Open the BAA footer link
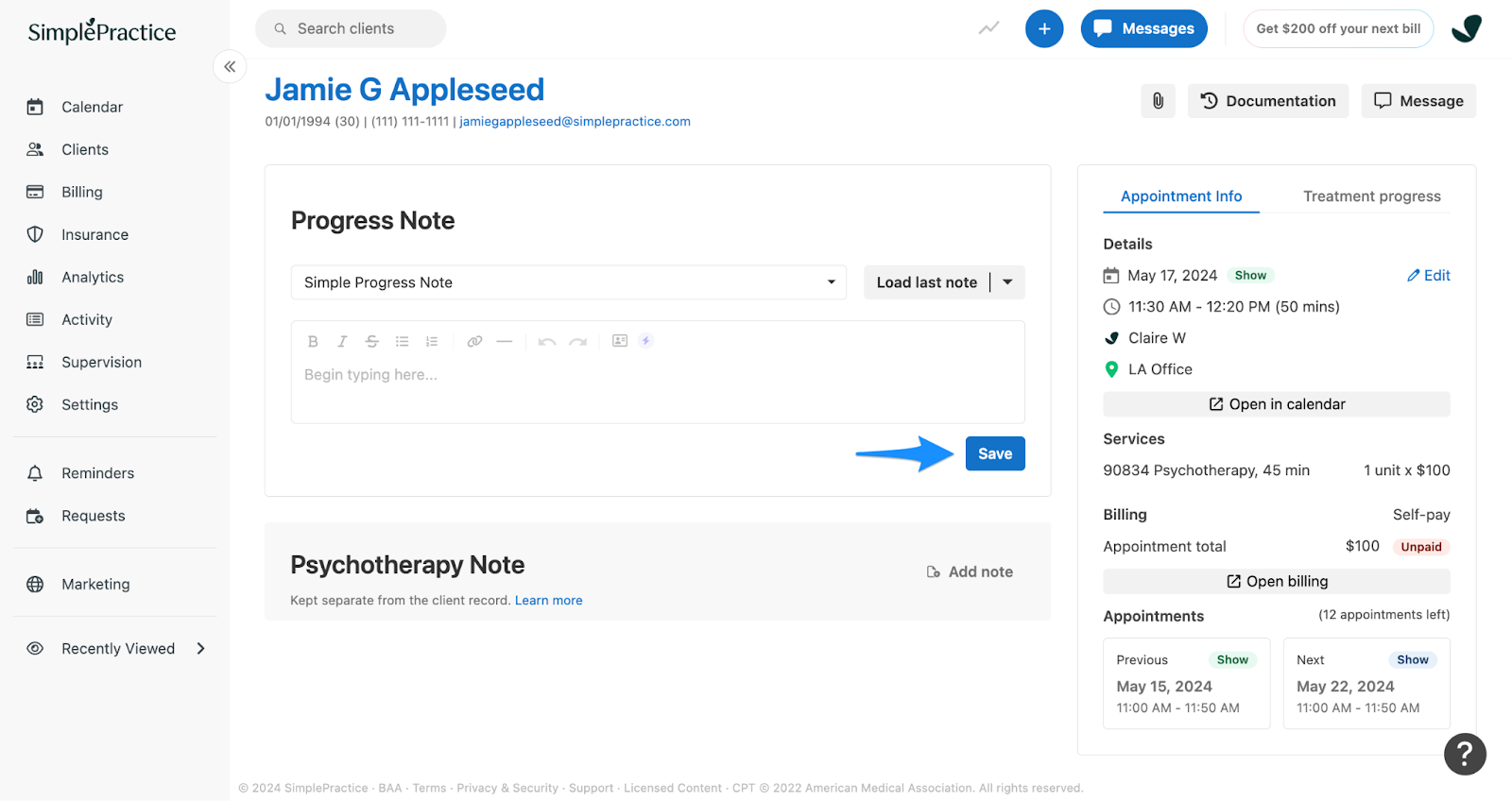 tap(390, 788)
